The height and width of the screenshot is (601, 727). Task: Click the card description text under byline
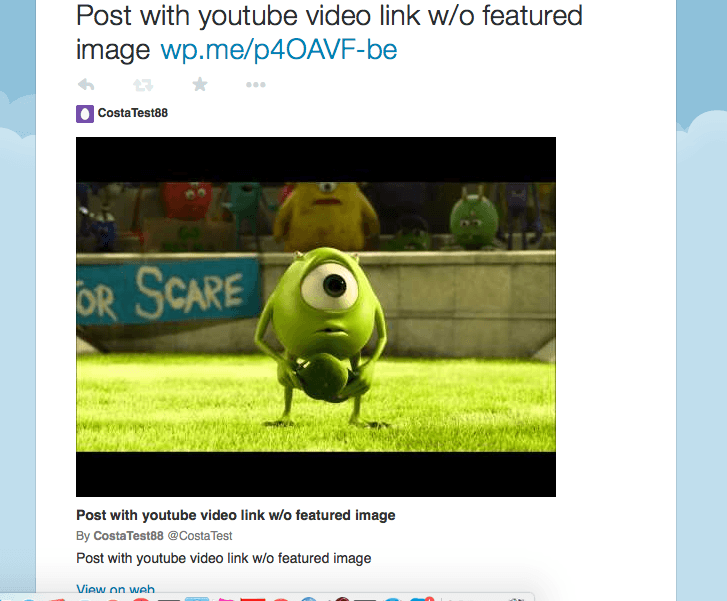[223, 558]
